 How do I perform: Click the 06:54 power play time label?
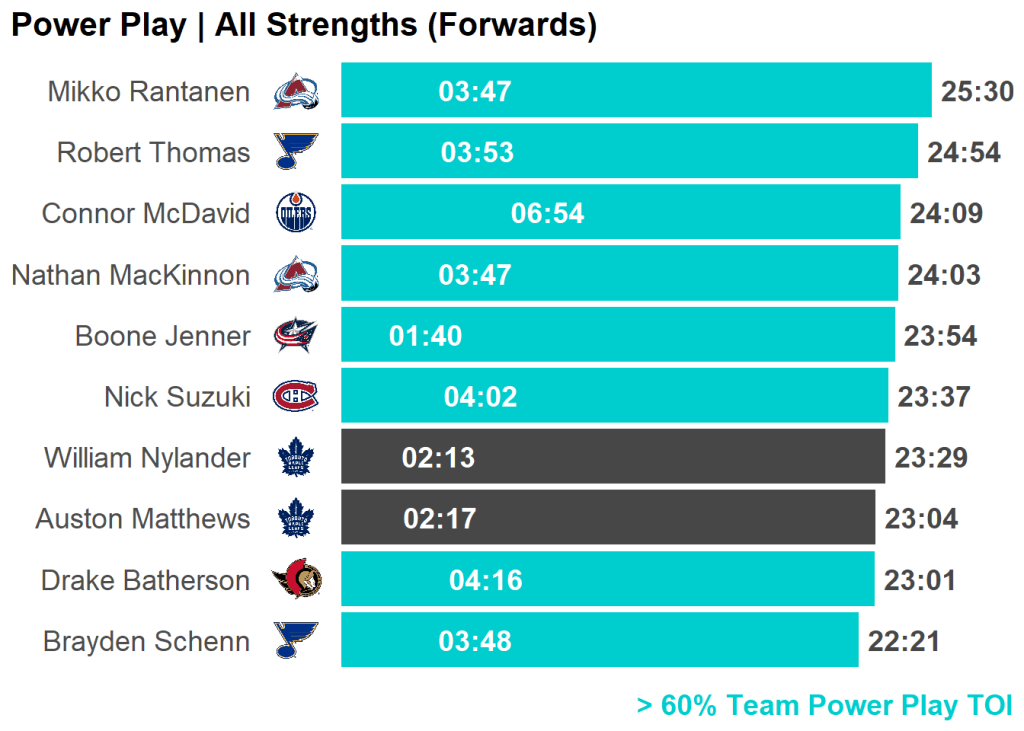pos(547,214)
